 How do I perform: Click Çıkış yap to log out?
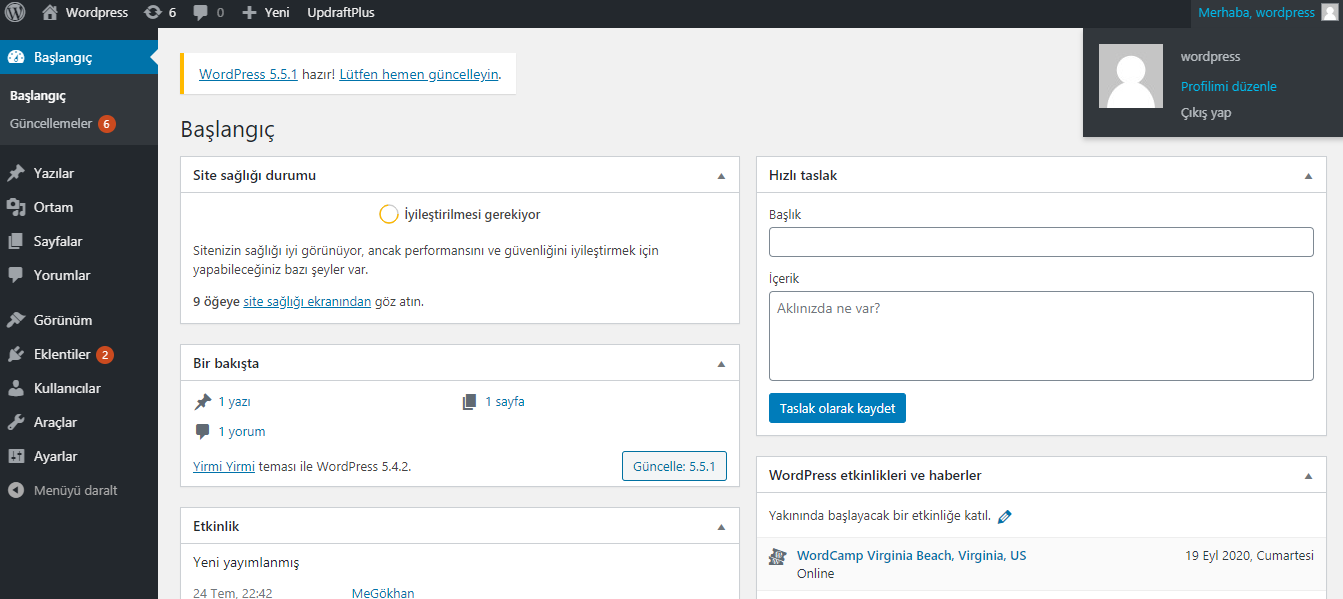1206,112
